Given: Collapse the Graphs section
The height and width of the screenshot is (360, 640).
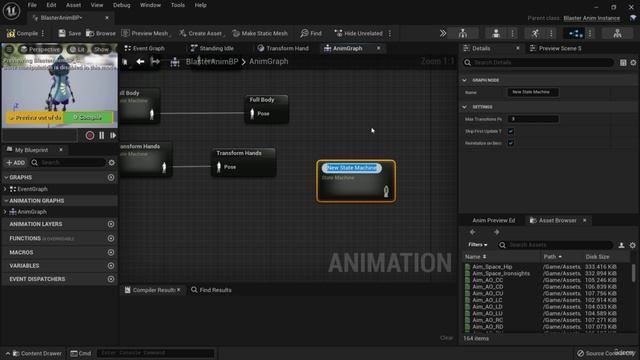Looking at the screenshot, I should (x=6, y=178).
